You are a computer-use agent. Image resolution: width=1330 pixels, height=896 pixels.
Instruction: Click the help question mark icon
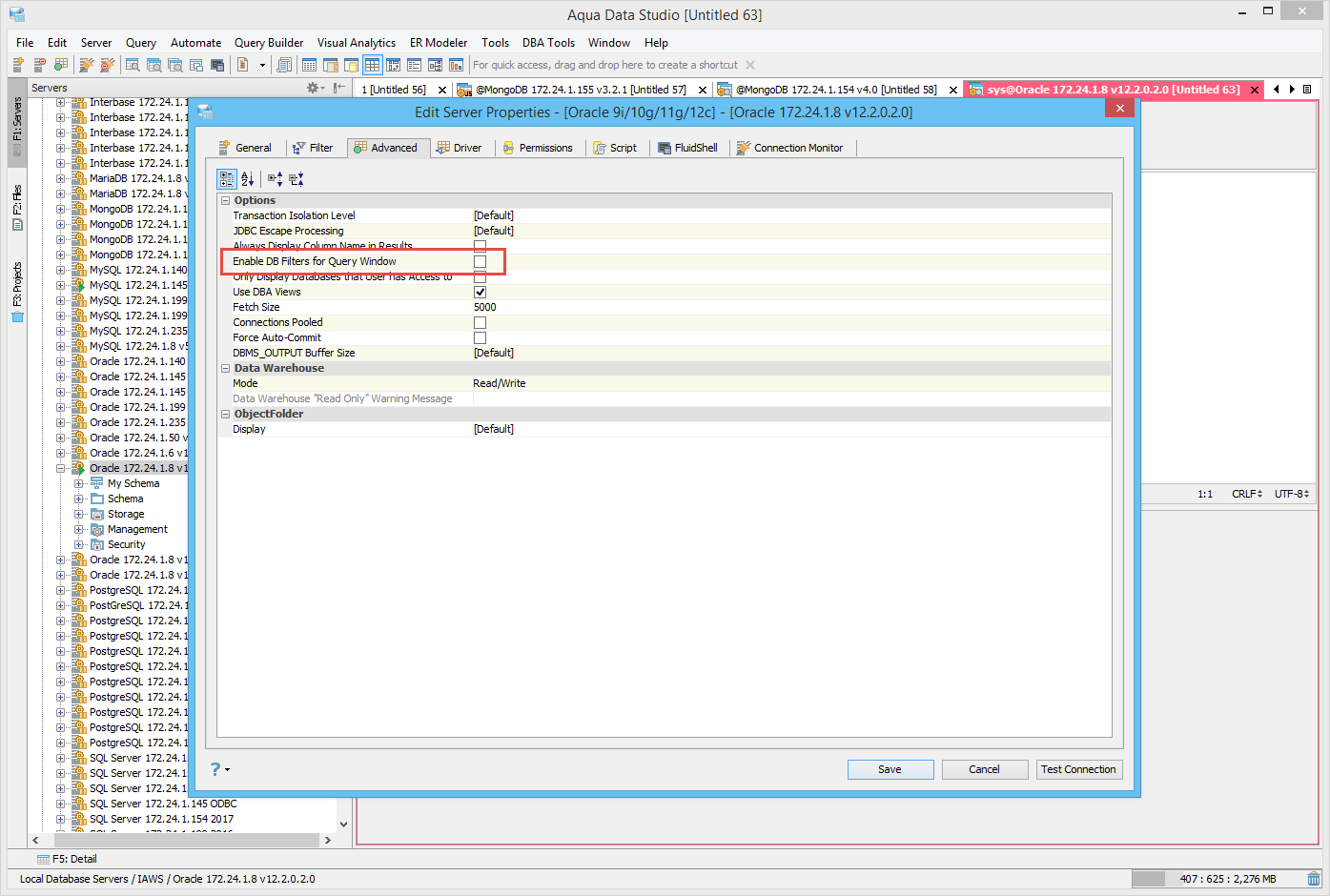(215, 769)
